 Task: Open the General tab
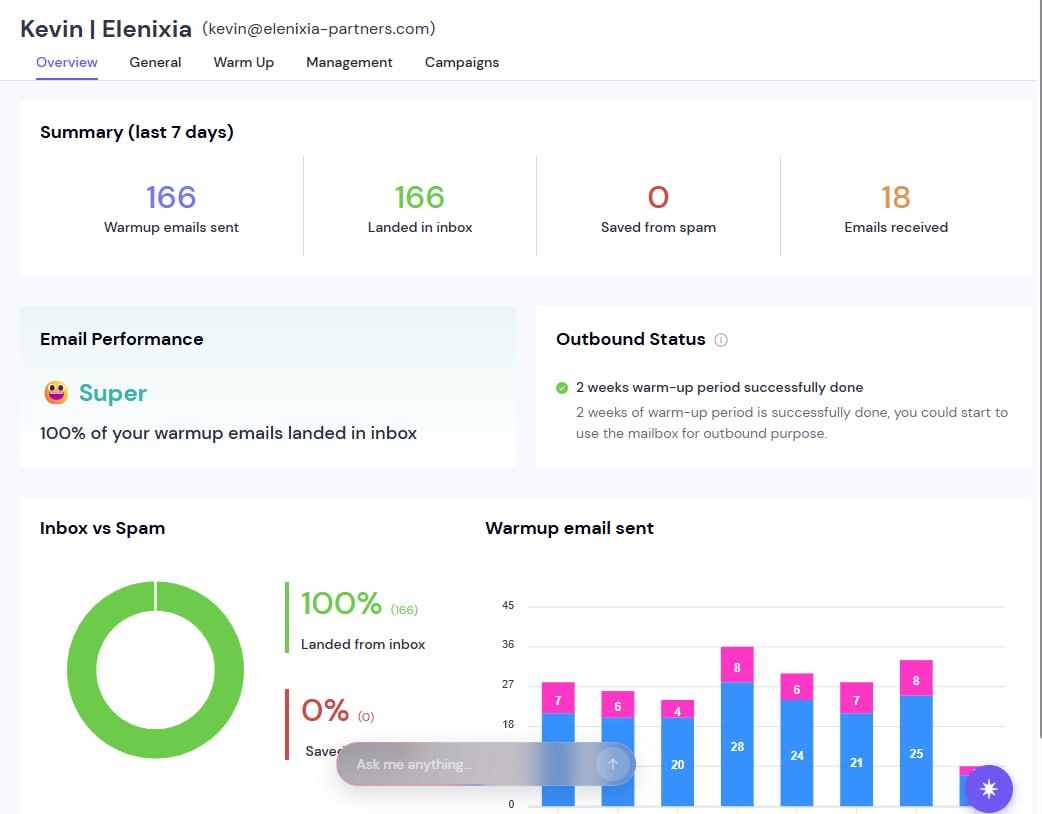coord(156,62)
